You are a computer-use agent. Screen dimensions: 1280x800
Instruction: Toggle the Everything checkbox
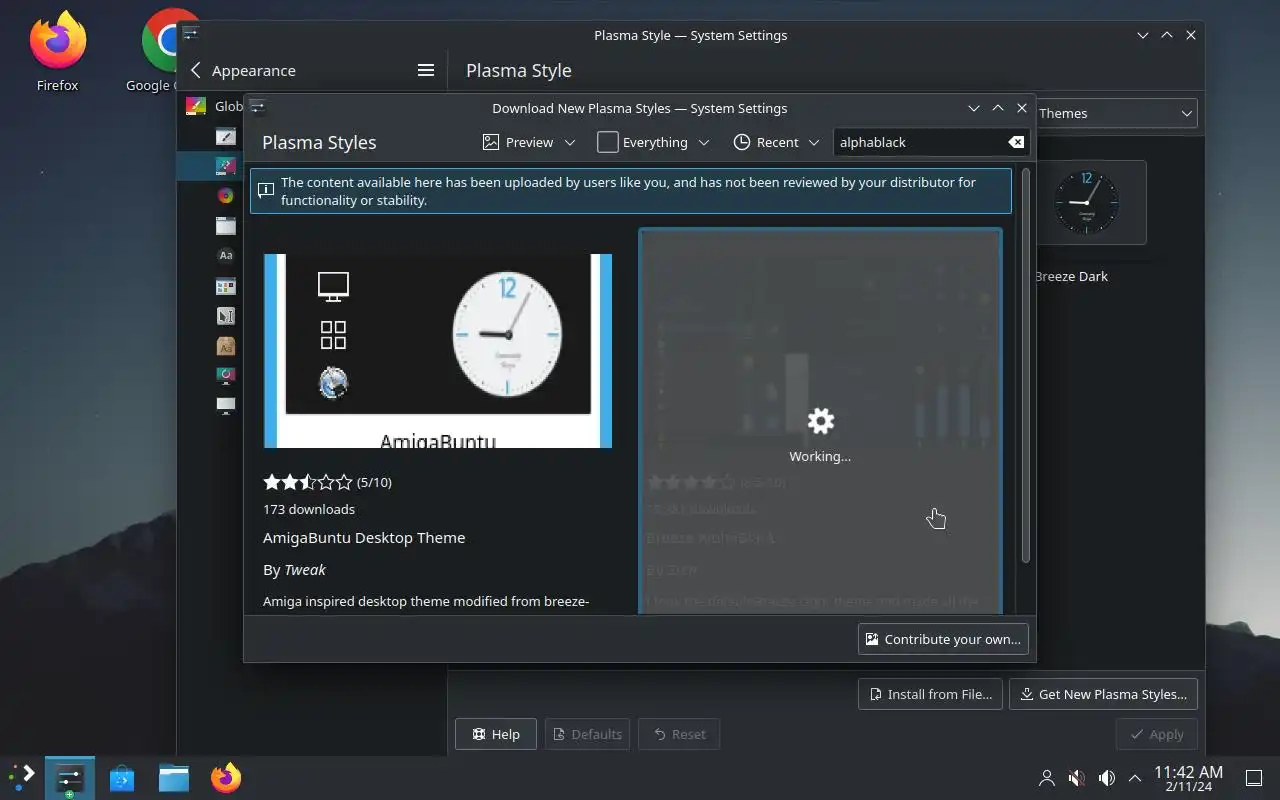[x=607, y=142]
